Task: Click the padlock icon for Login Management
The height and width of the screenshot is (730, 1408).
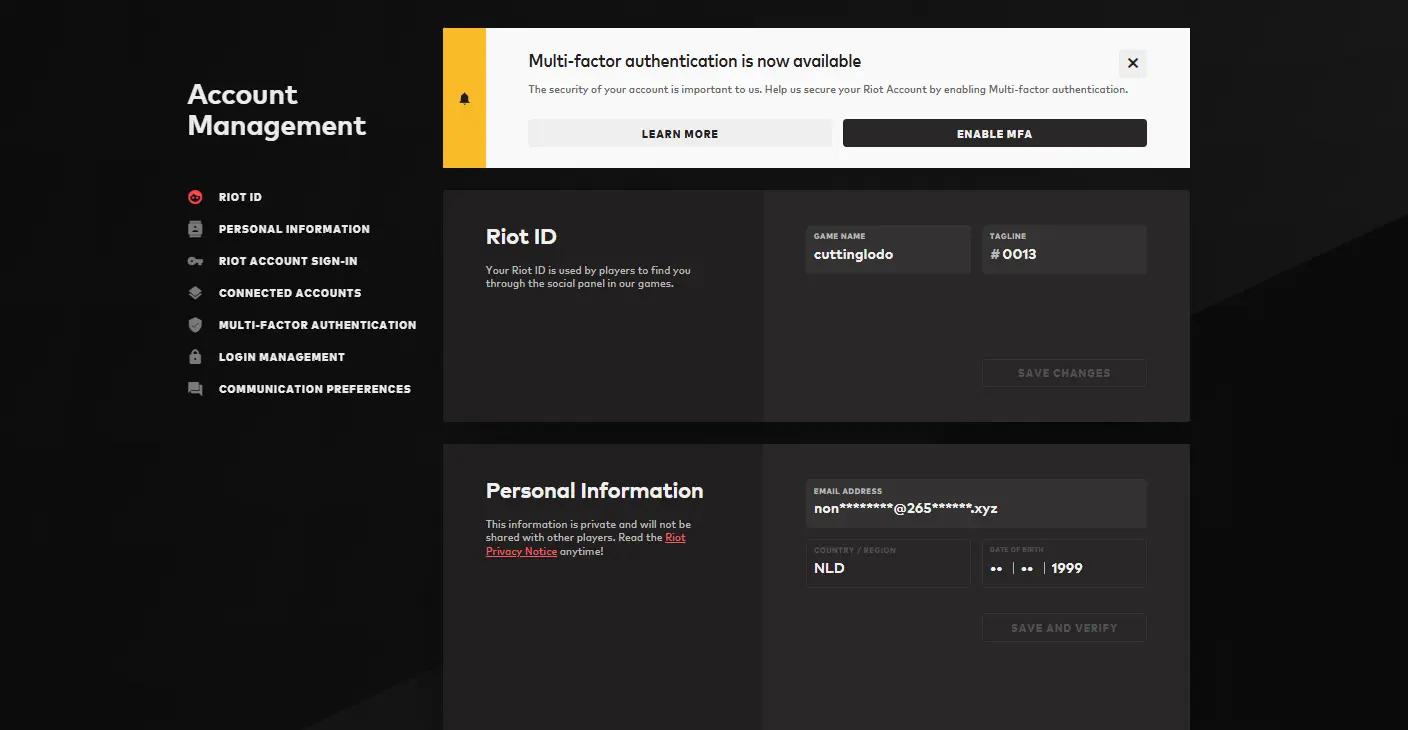Action: pos(195,357)
